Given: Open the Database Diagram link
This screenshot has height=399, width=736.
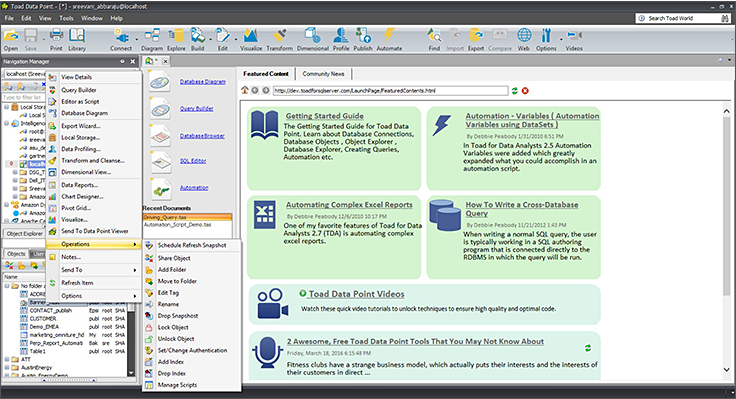Looking at the screenshot, I should pyautogui.click(x=203, y=82).
